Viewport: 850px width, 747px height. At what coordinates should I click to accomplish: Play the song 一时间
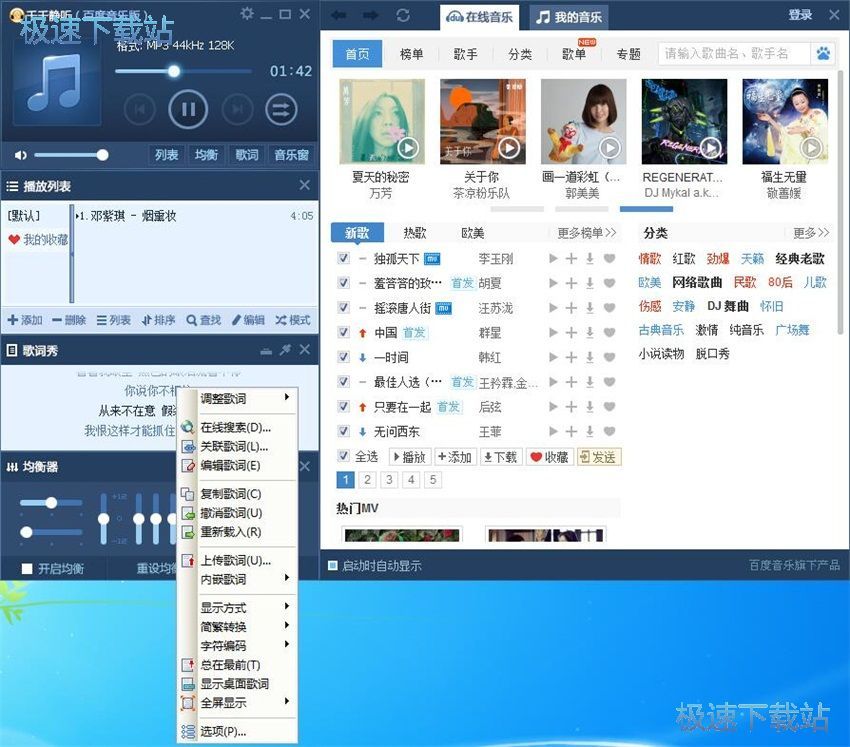click(553, 357)
